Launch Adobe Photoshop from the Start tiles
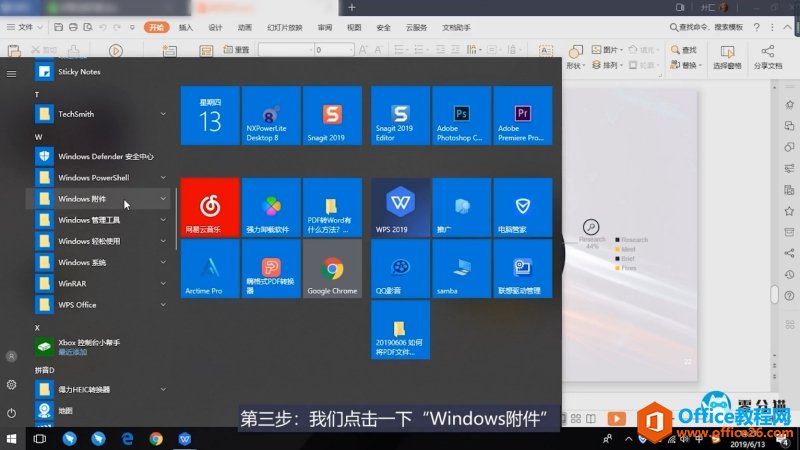Screen dimensions: 800x450 [x=460, y=114]
